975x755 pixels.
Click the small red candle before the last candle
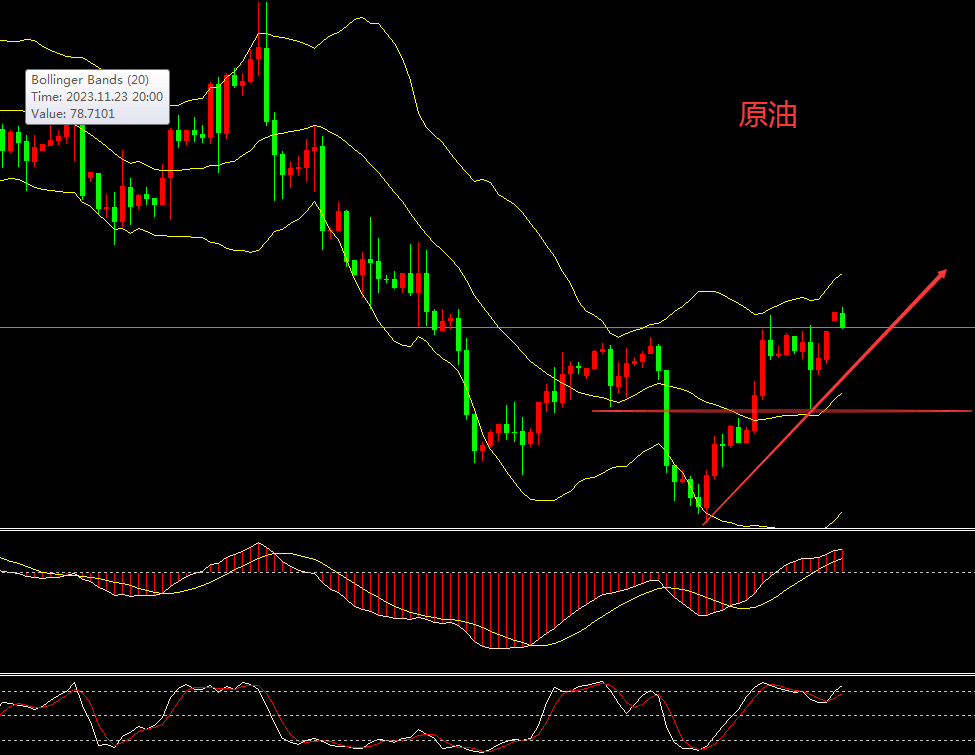[835, 316]
